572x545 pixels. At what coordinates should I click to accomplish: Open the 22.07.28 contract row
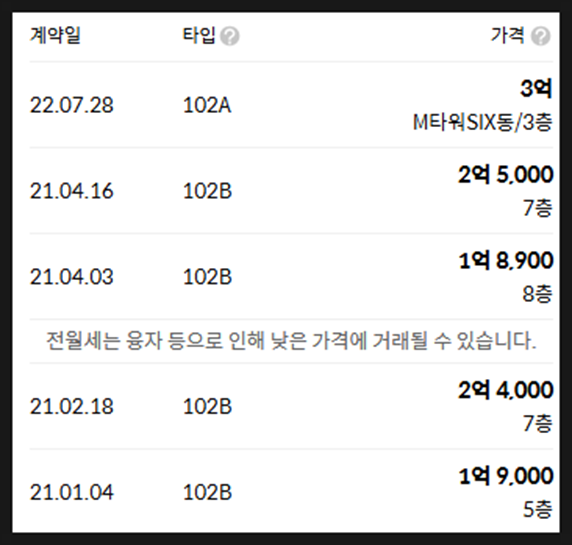tap(291, 105)
